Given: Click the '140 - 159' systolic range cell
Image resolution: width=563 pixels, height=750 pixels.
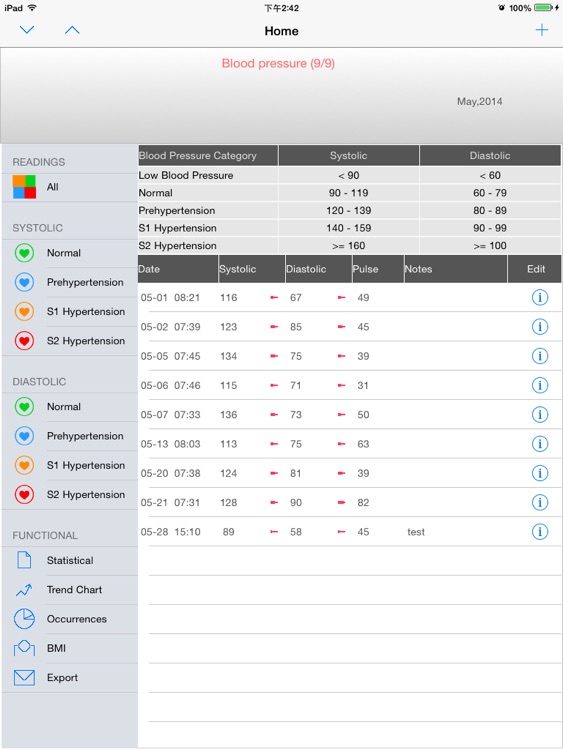Looking at the screenshot, I should pyautogui.click(x=349, y=228).
